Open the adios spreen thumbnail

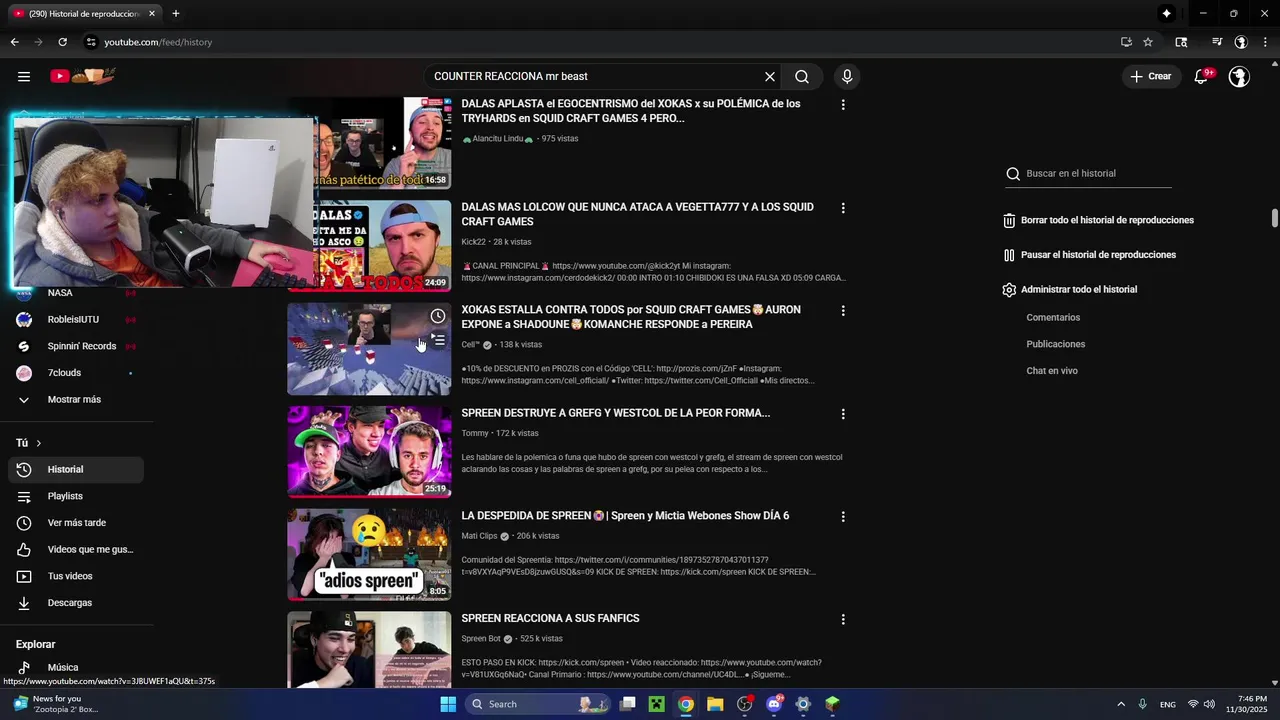point(369,554)
